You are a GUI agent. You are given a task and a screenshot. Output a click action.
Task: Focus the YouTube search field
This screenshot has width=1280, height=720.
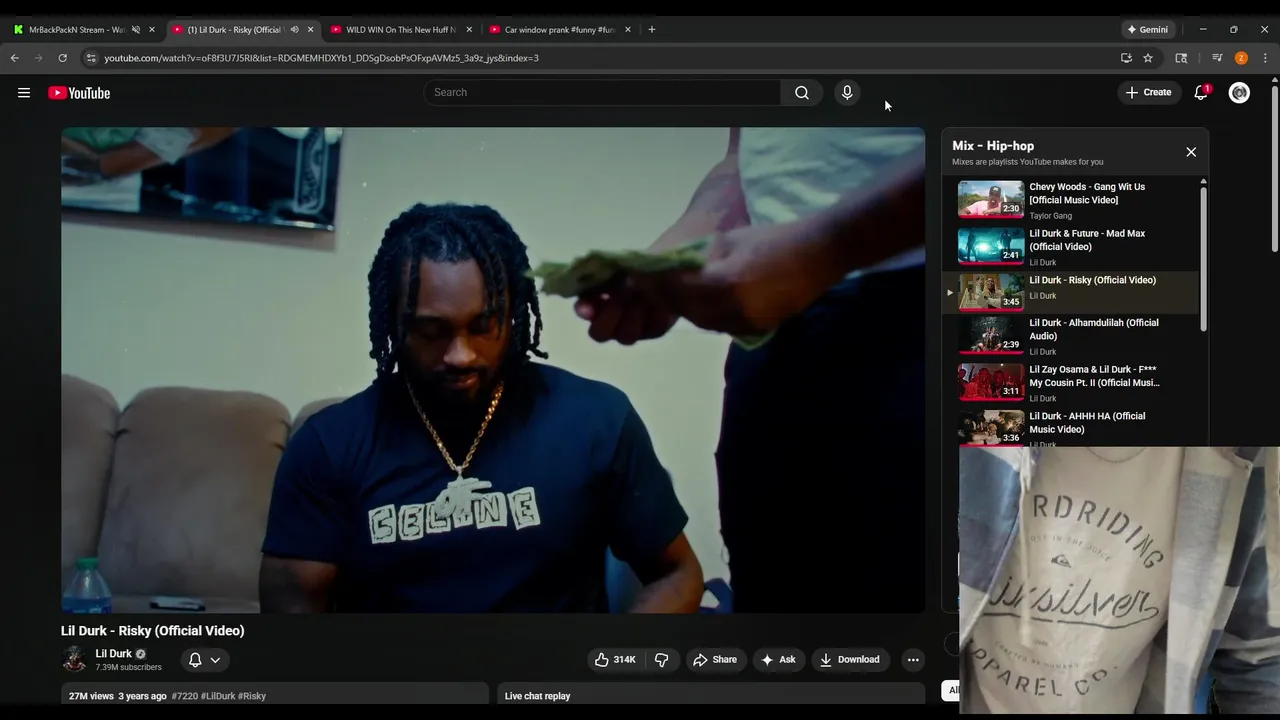click(602, 93)
